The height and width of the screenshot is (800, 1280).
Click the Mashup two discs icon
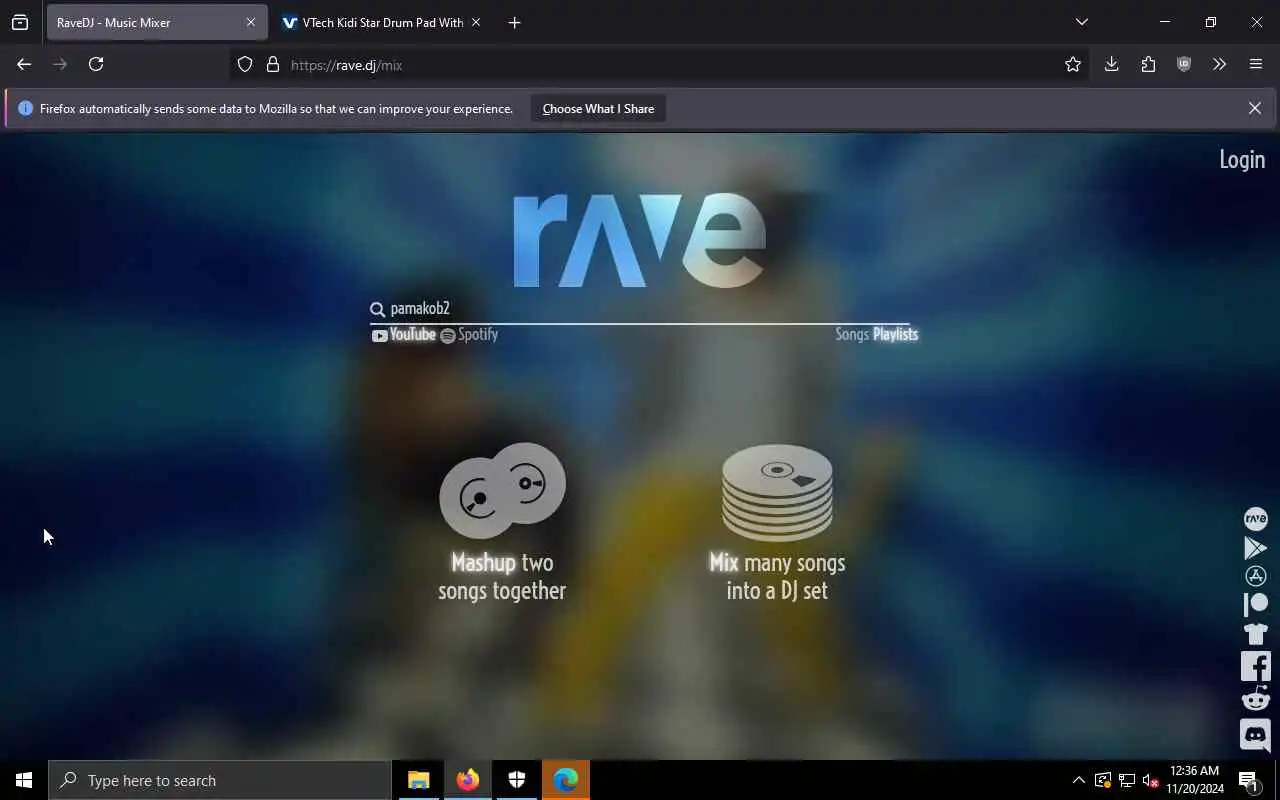click(502, 490)
